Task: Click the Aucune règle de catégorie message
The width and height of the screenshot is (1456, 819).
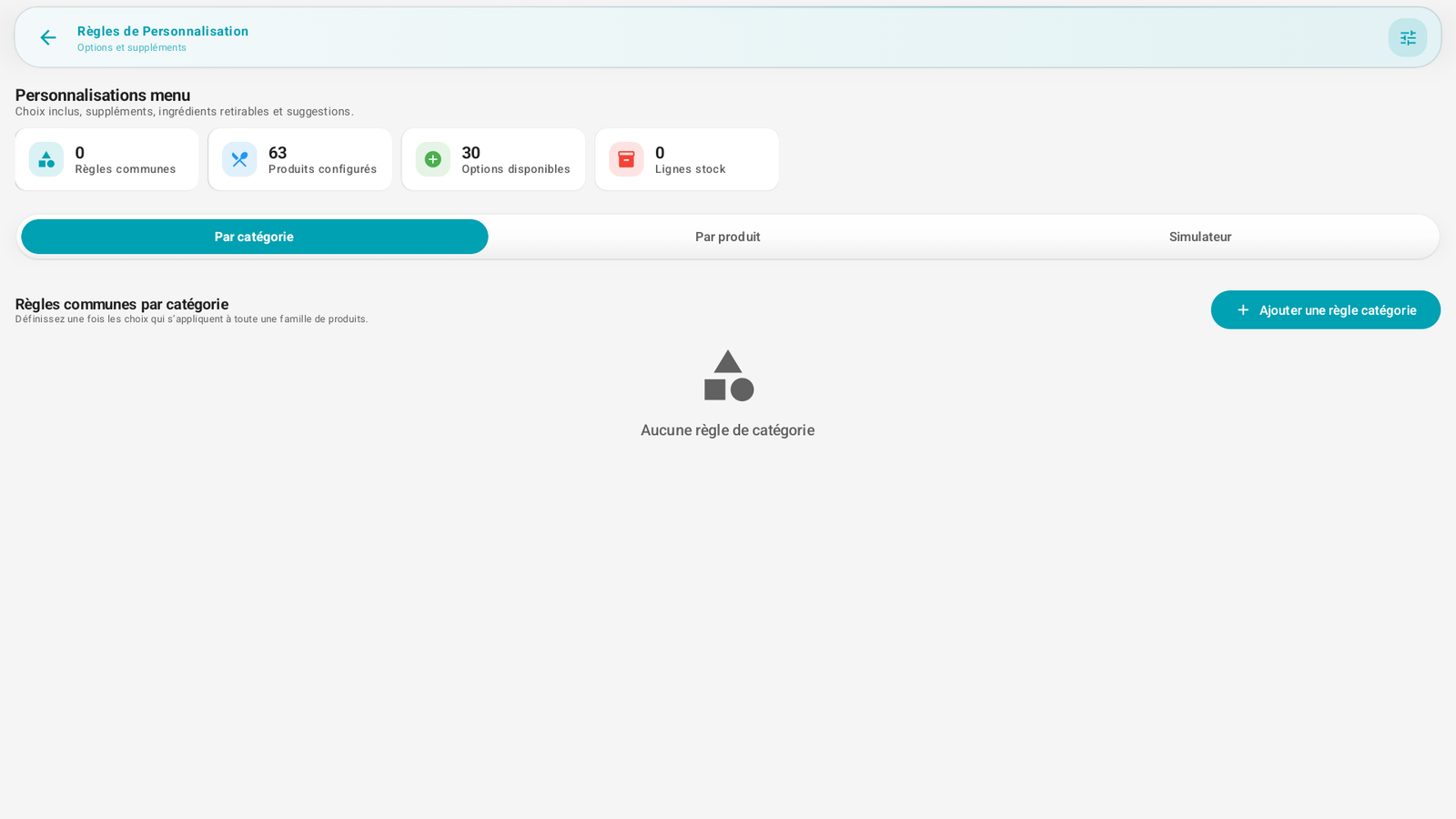Action: [728, 430]
